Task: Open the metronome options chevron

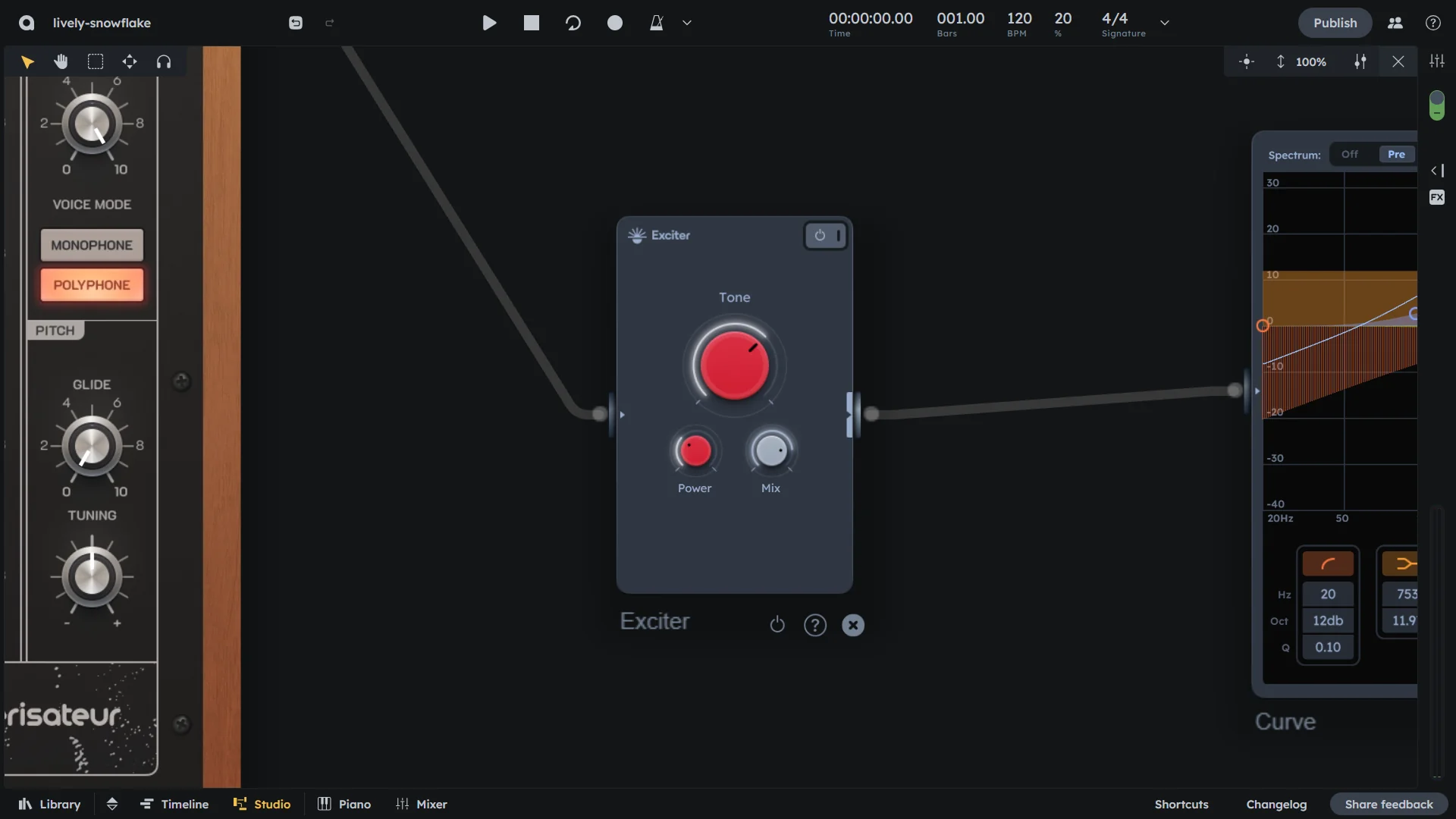Action: coord(686,23)
